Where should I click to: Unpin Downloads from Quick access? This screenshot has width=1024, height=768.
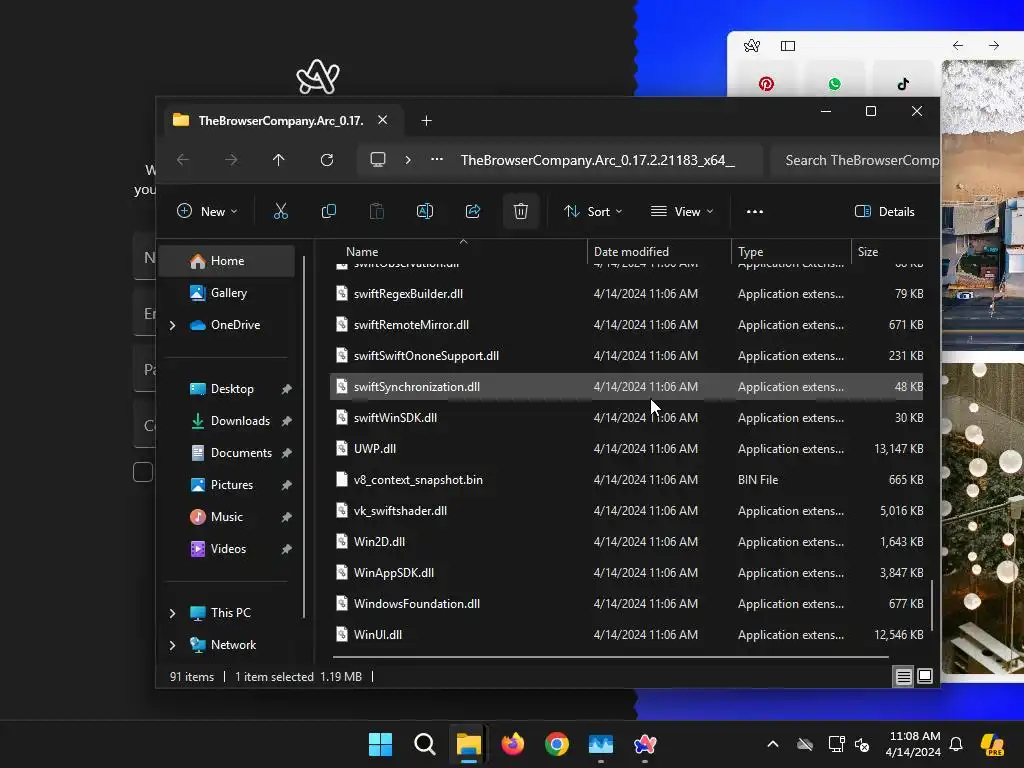point(286,421)
